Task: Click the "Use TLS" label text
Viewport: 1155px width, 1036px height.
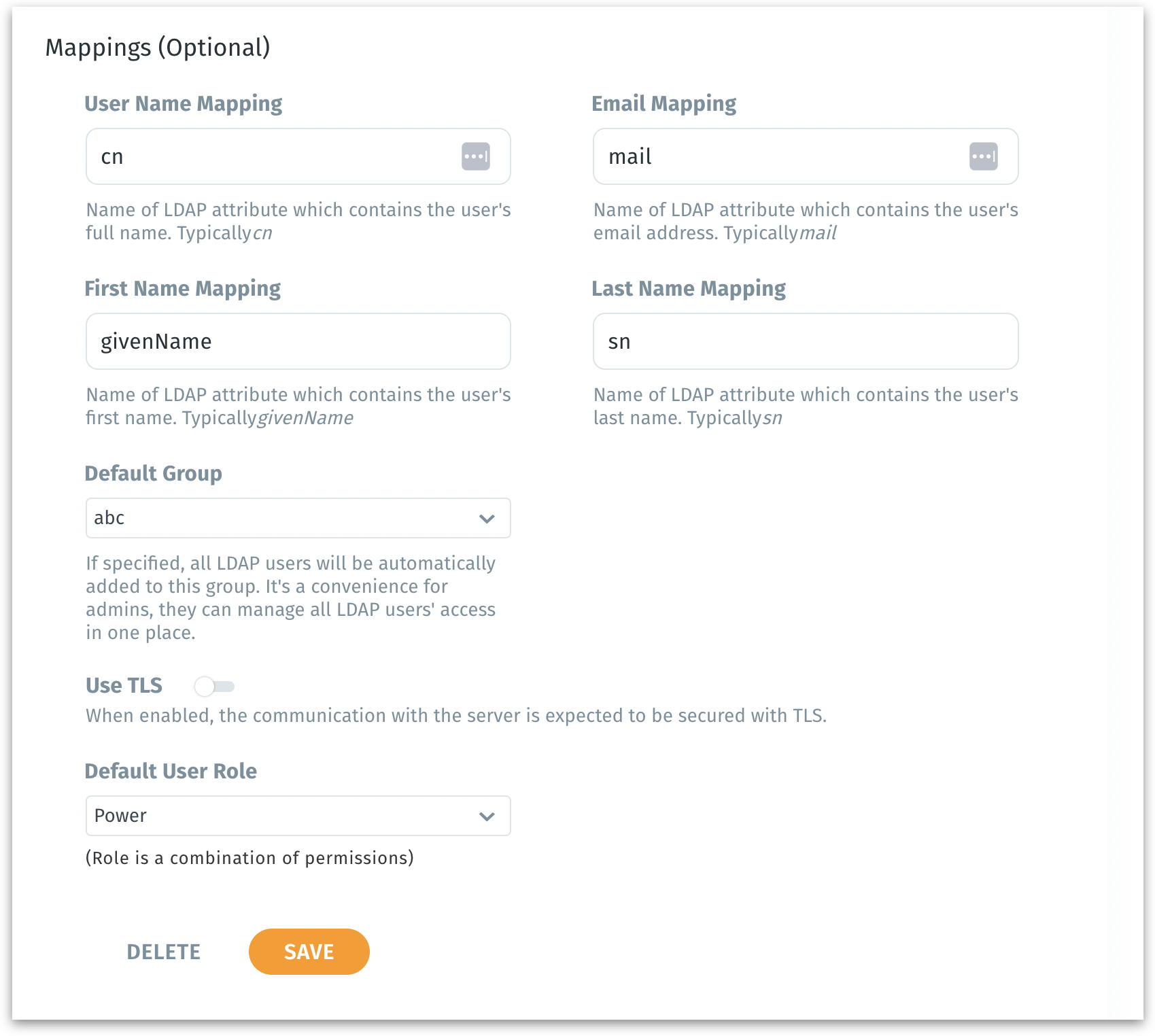Action: 124,685
